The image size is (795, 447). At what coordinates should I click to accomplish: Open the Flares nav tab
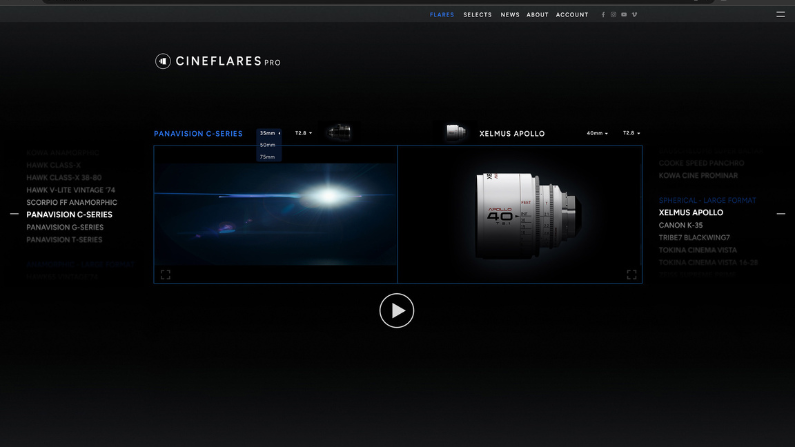point(442,15)
